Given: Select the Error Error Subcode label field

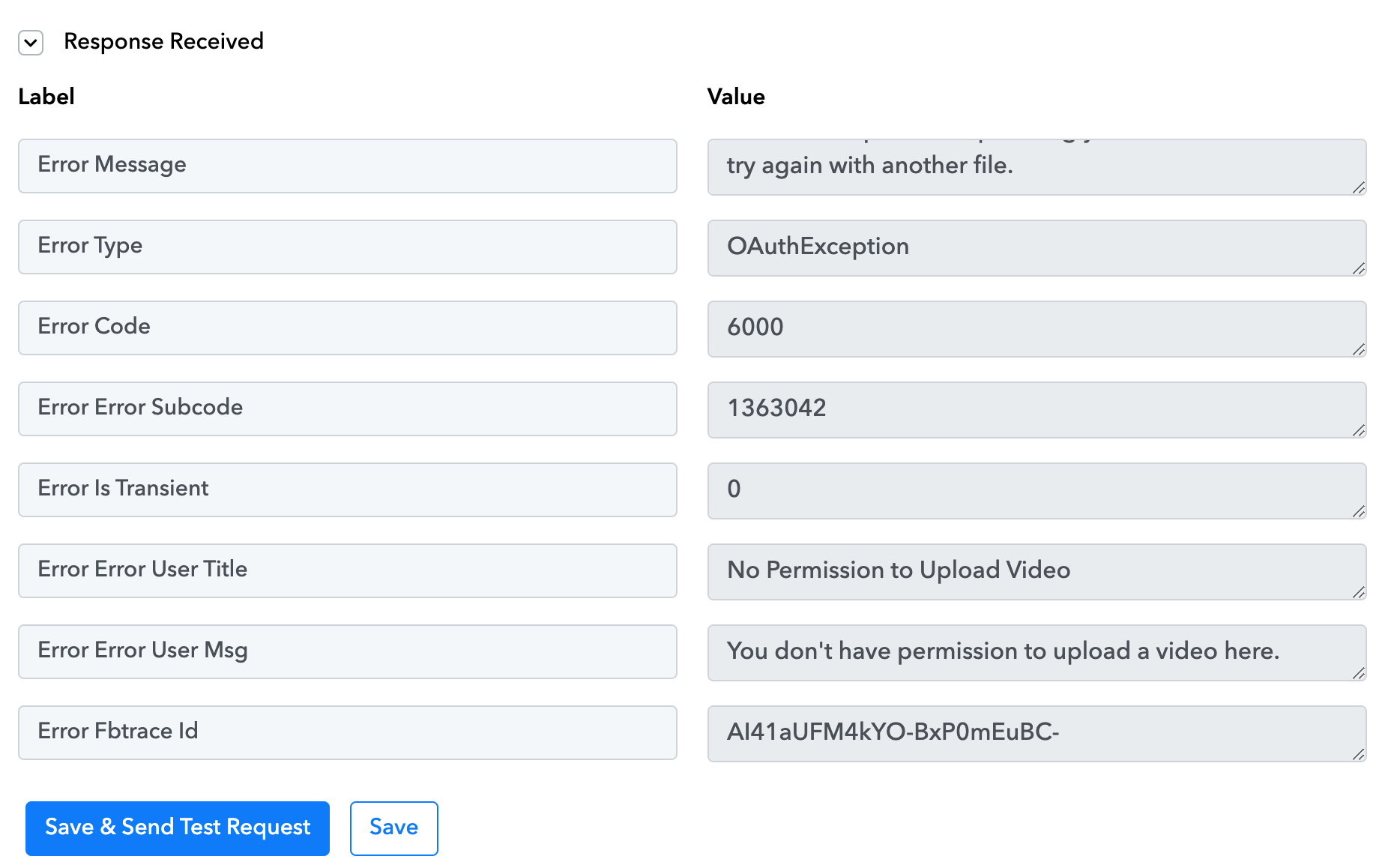Looking at the screenshot, I should pos(348,409).
